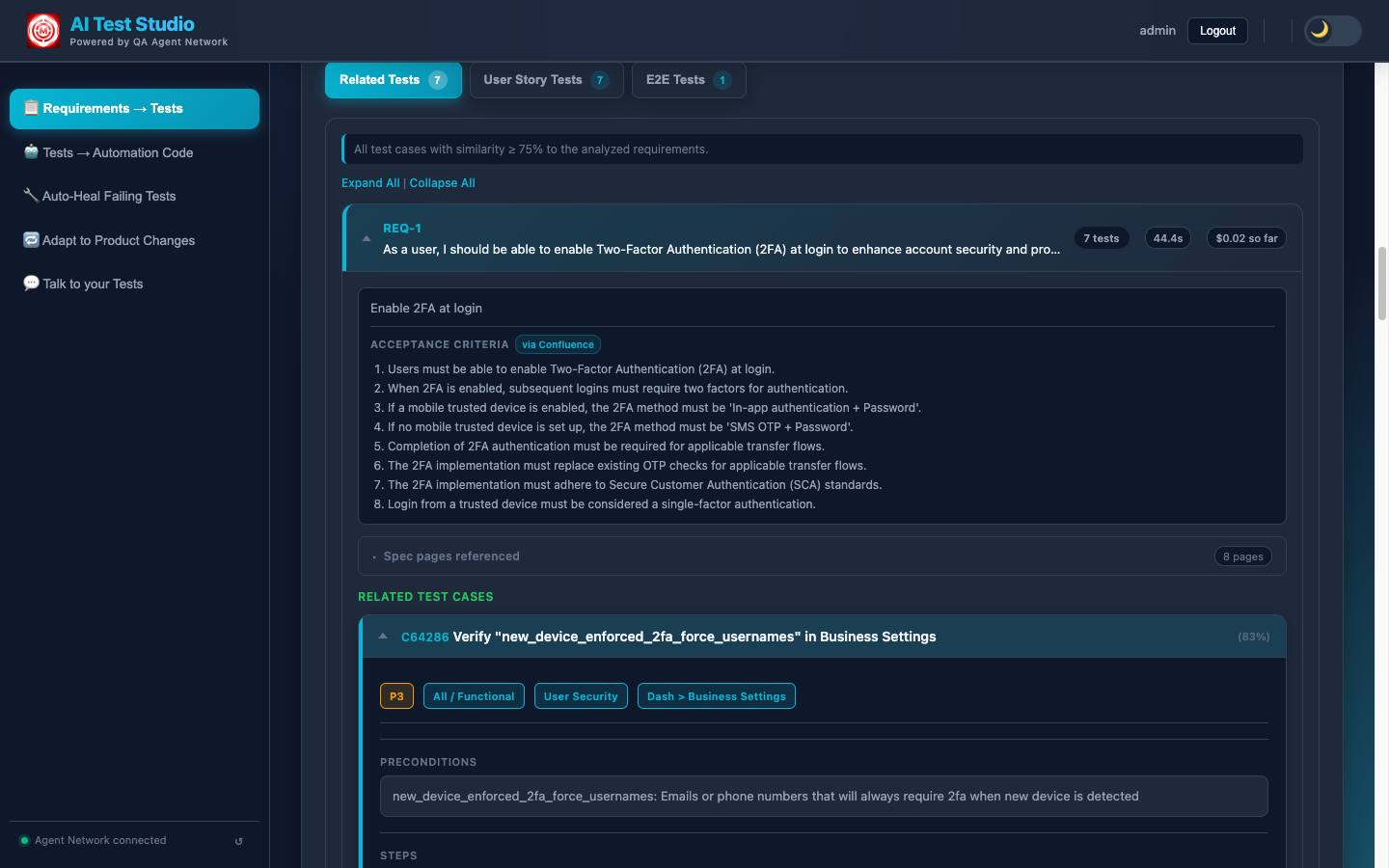
Task: Click the $0.02 so far cost badge
Action: tap(1246, 238)
